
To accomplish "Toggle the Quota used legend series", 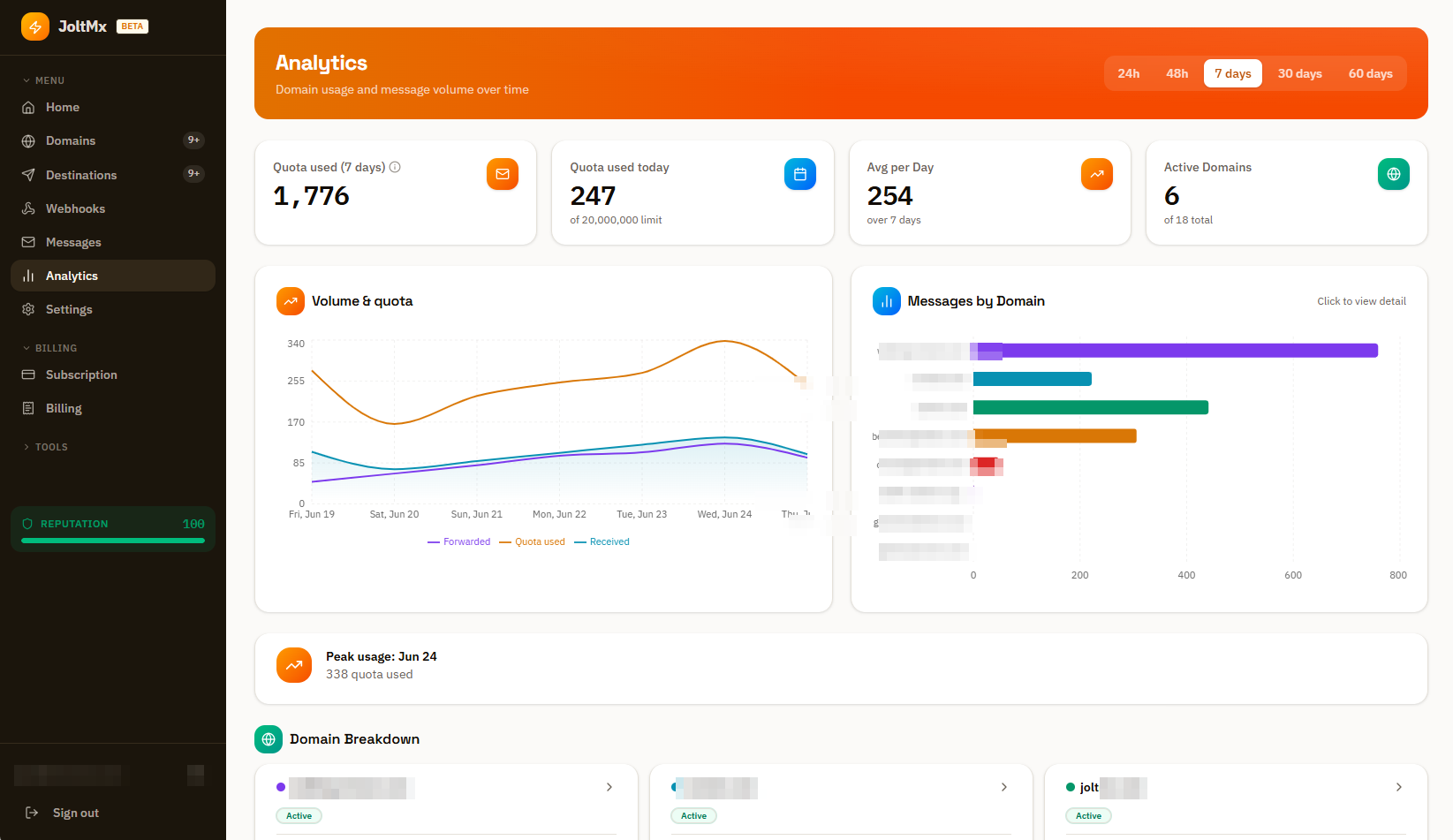I will (532, 541).
